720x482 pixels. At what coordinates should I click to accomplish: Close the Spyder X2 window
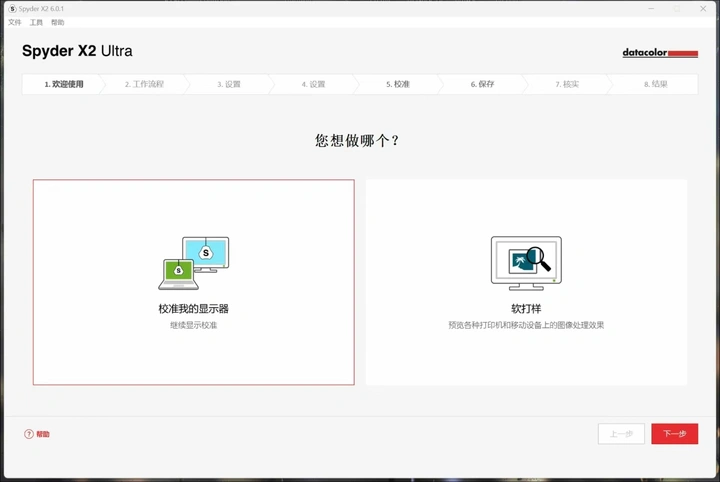click(703, 9)
